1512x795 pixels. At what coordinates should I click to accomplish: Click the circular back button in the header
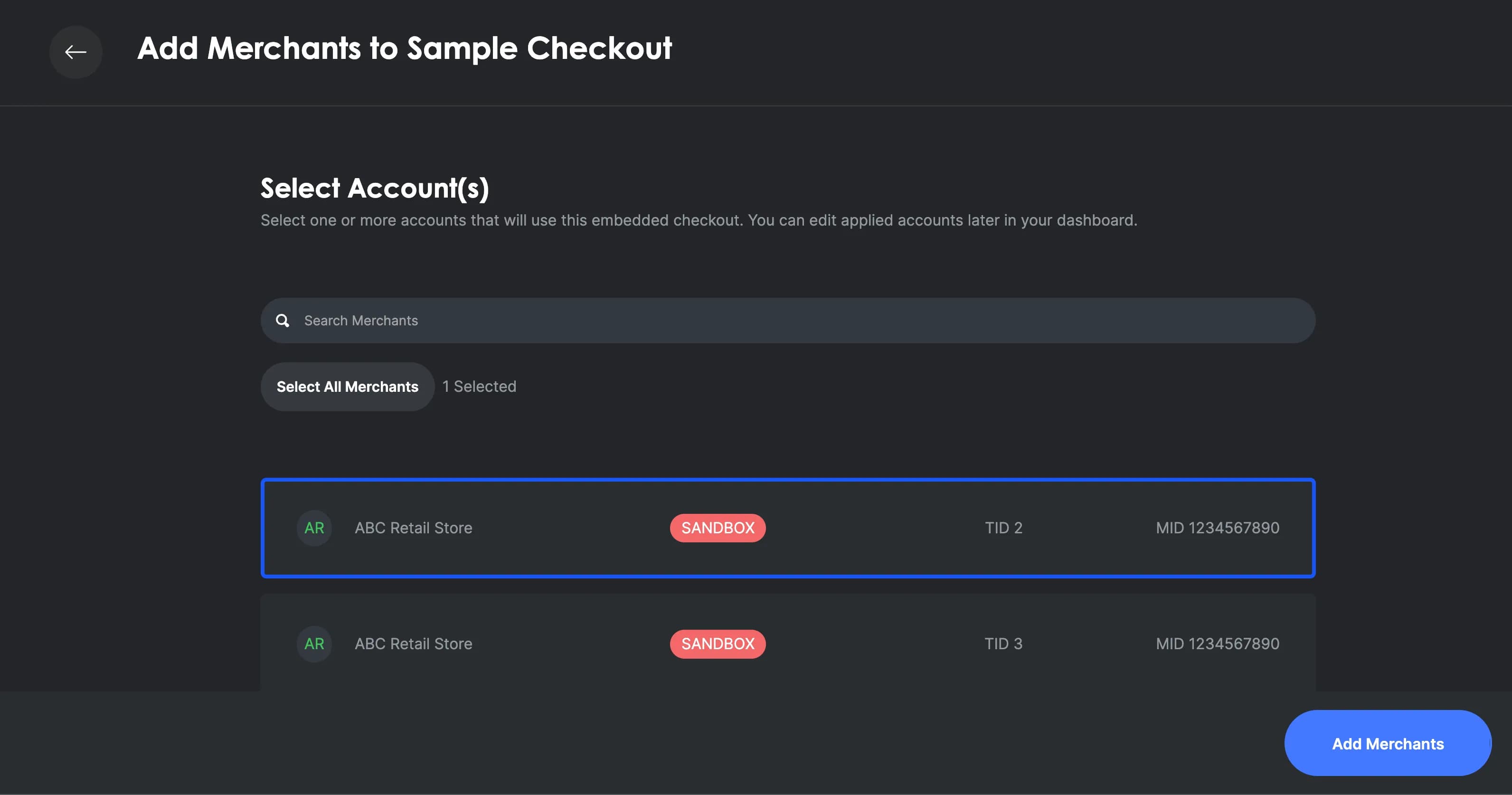(x=76, y=52)
